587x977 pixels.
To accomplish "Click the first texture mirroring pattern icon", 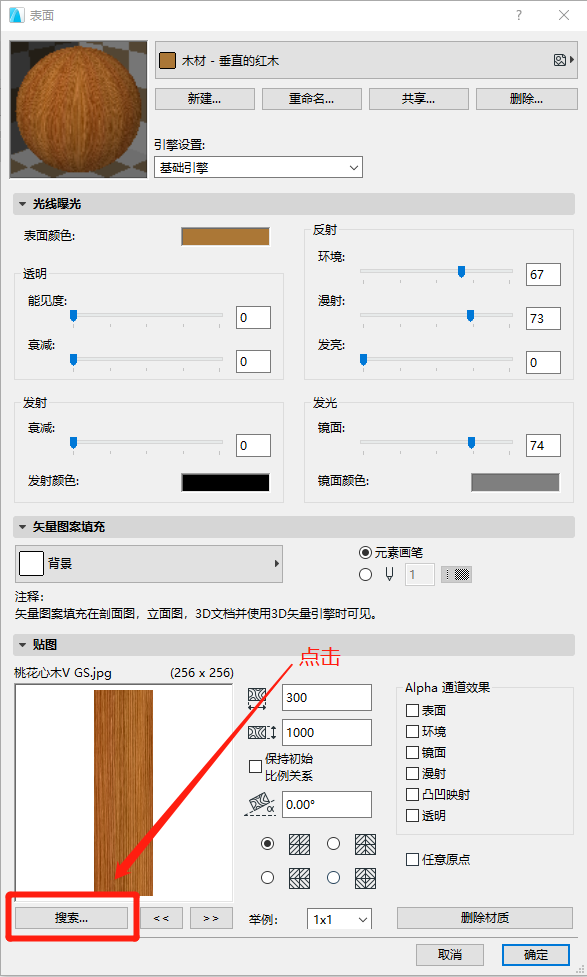I will pos(300,844).
